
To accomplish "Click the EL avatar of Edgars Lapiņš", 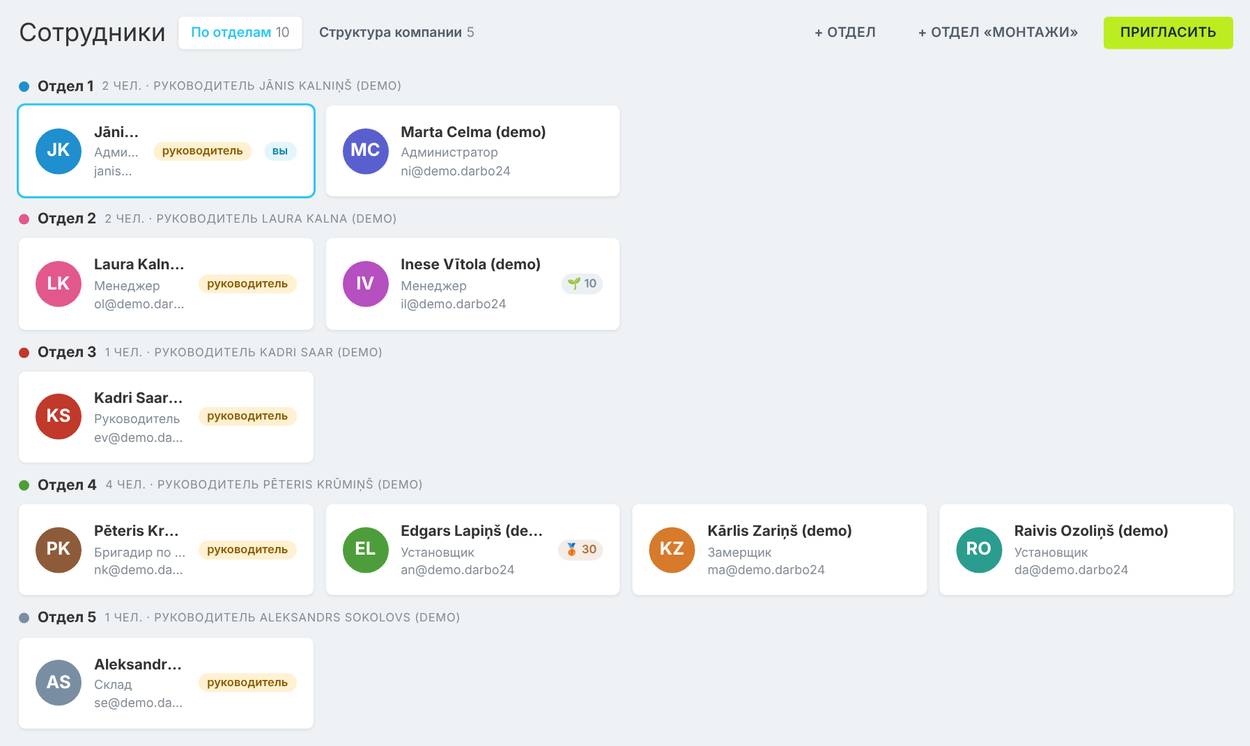I will (x=365, y=550).
